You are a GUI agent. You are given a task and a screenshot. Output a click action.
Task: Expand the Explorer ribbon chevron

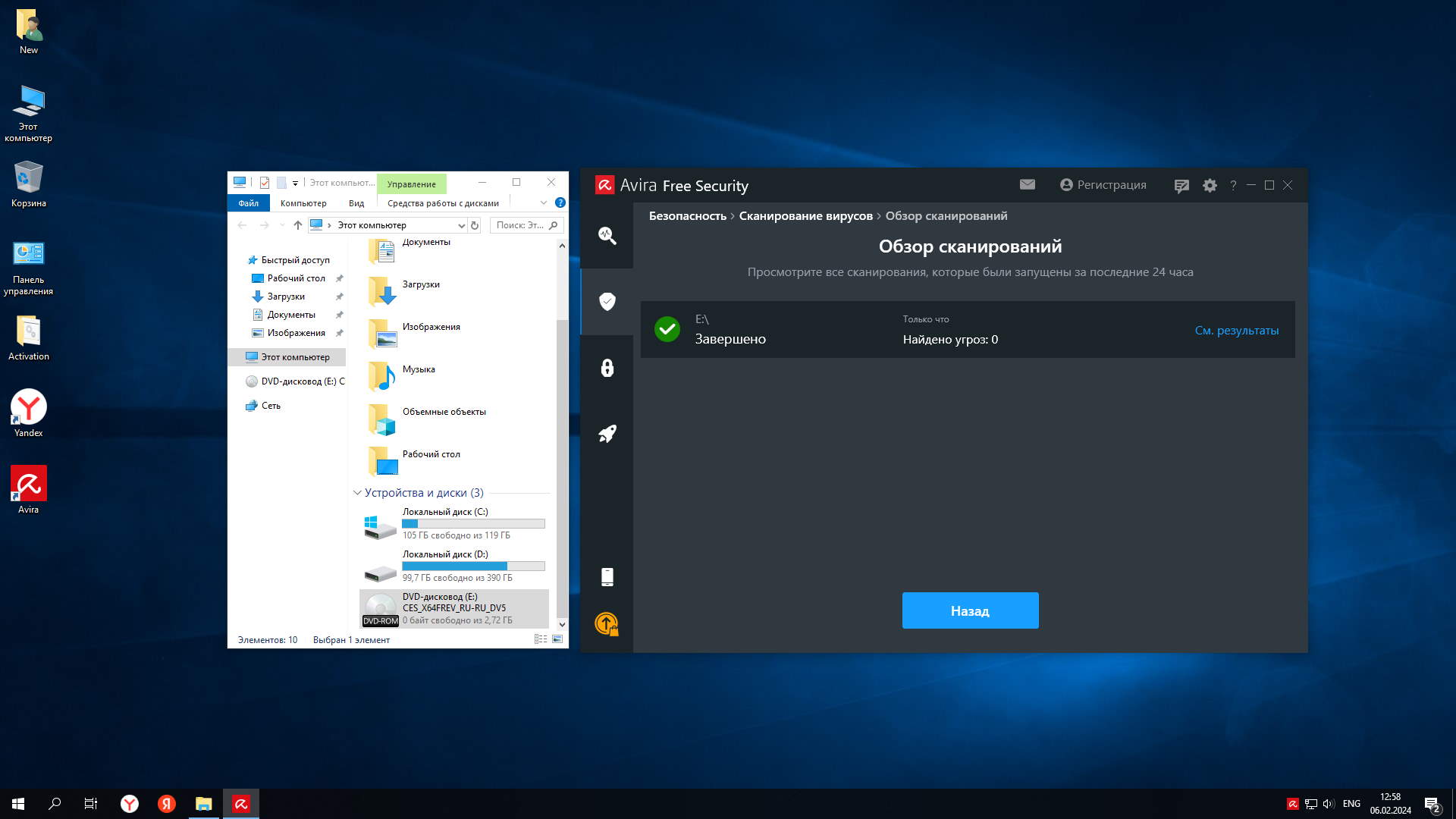click(x=543, y=202)
